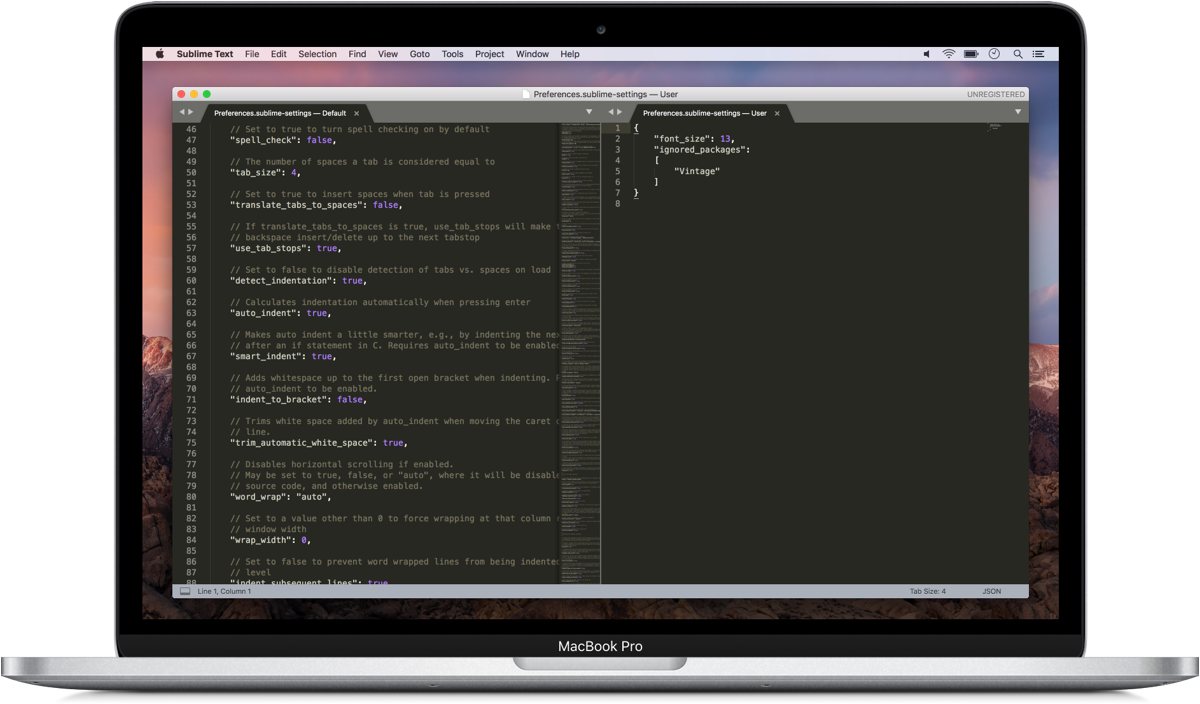
Task: Click the "use_tab_stops": true line
Action: 286,248
